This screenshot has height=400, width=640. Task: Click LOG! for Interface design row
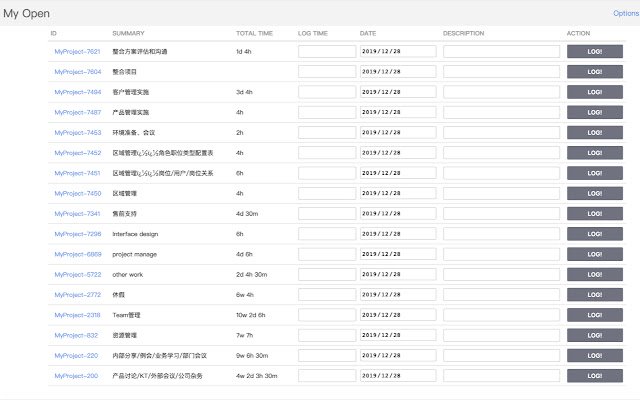click(x=595, y=234)
